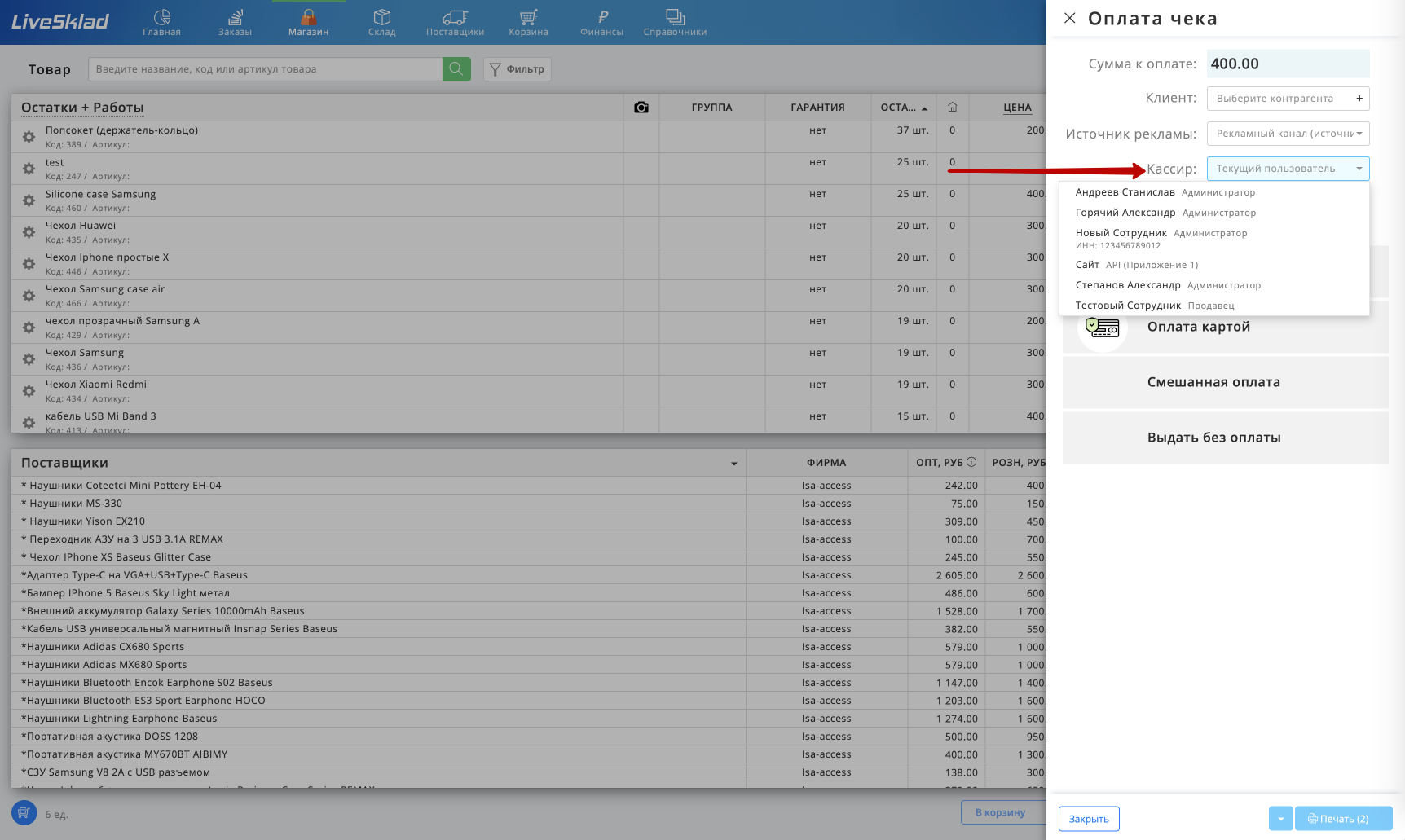Open the Склад navigation section
This screenshot has width=1405, height=840.
tap(381, 22)
